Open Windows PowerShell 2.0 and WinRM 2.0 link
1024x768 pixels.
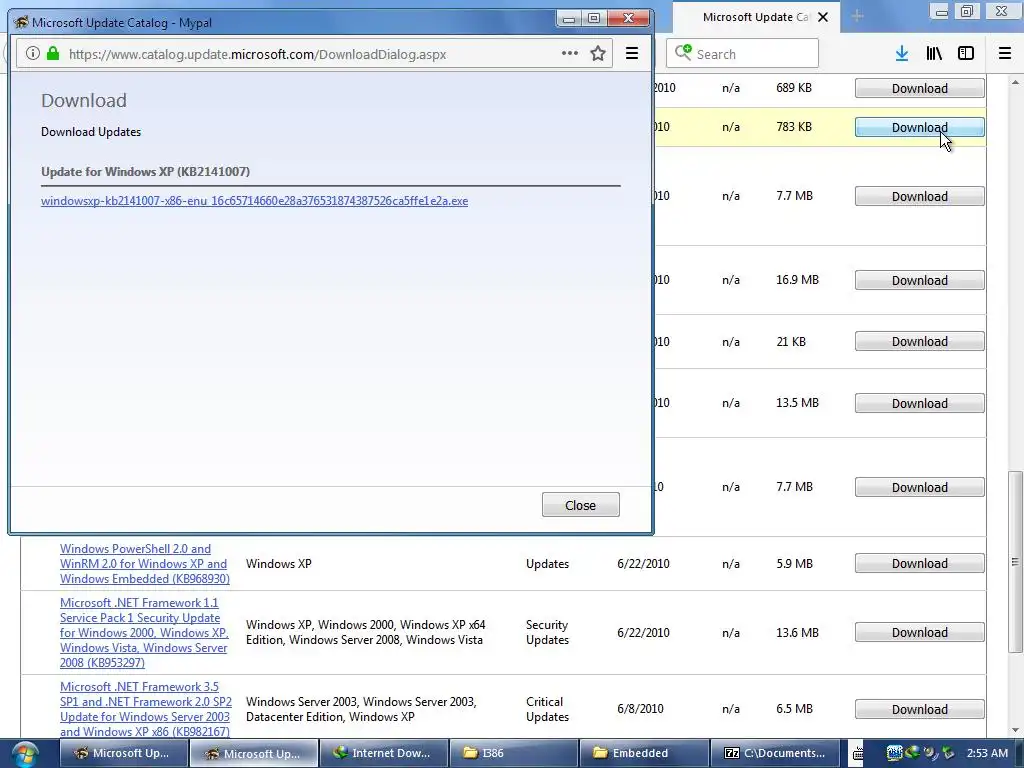pyautogui.click(x=144, y=564)
